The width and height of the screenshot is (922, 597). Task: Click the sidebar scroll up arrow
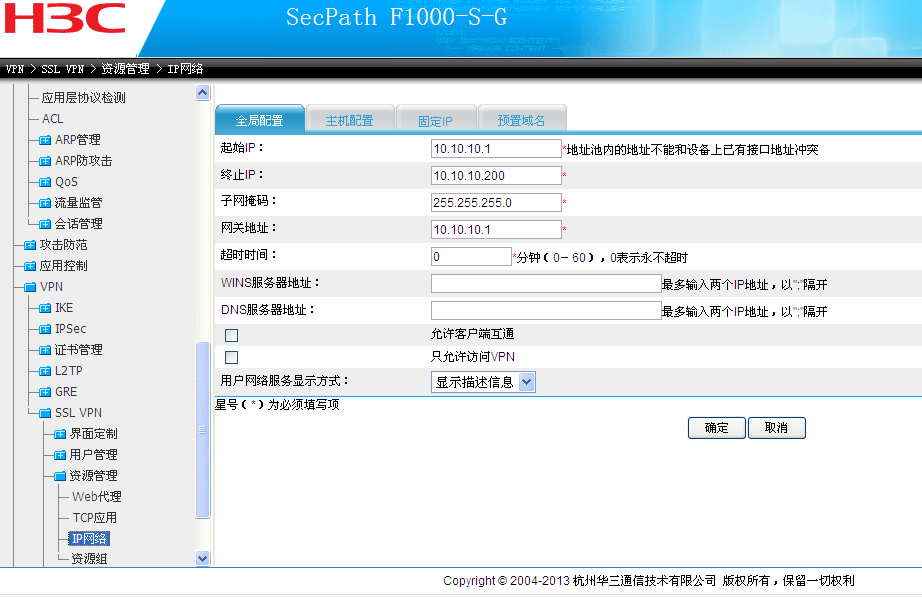tap(203, 93)
